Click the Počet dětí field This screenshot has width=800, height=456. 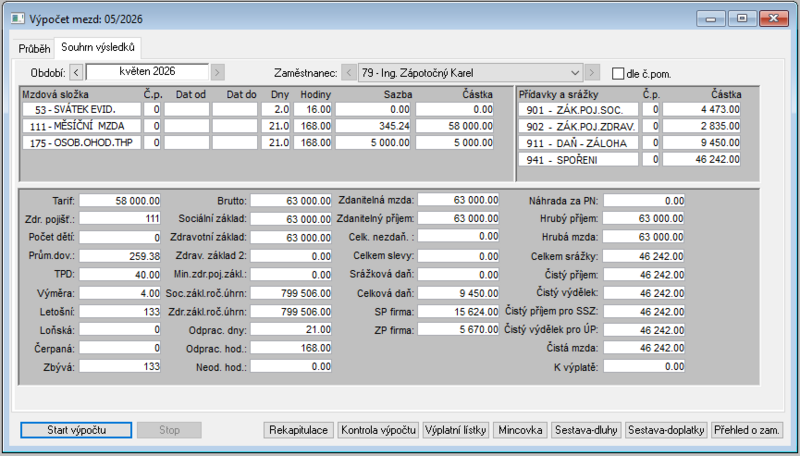coord(120,238)
